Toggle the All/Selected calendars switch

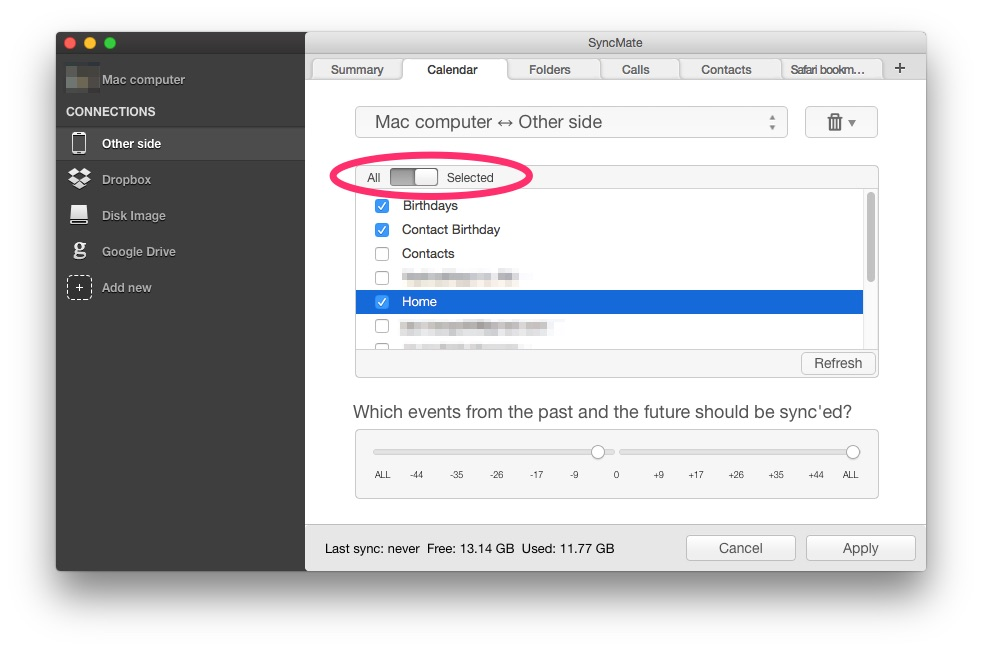click(x=413, y=177)
